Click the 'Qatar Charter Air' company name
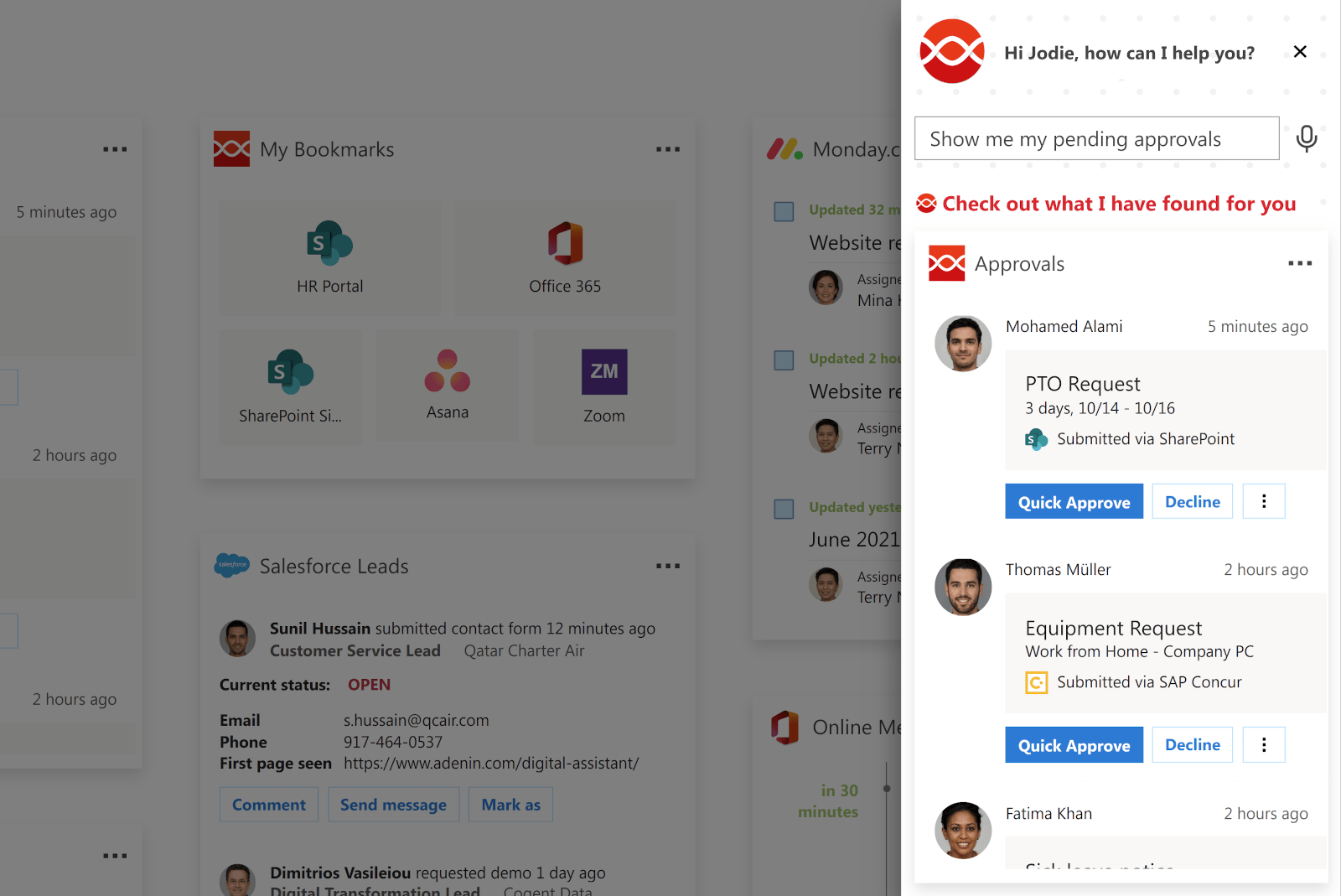 524,651
